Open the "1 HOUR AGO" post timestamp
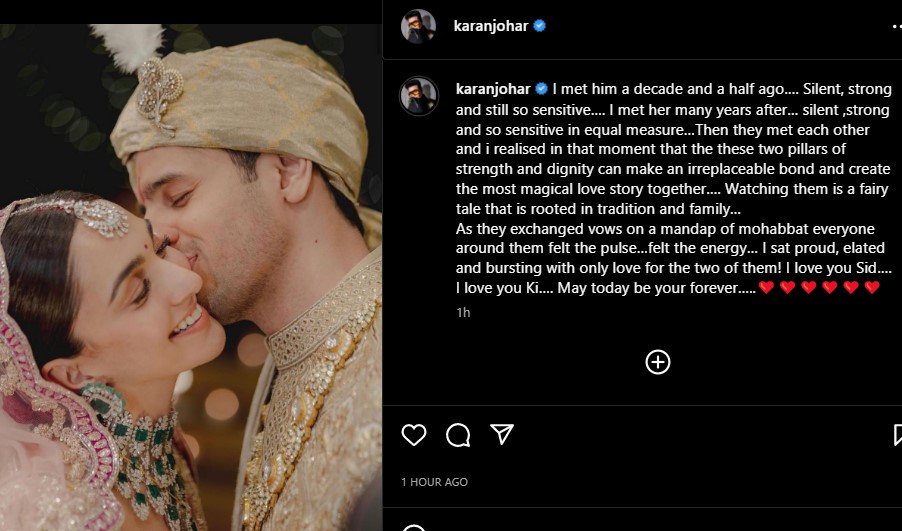 [434, 482]
